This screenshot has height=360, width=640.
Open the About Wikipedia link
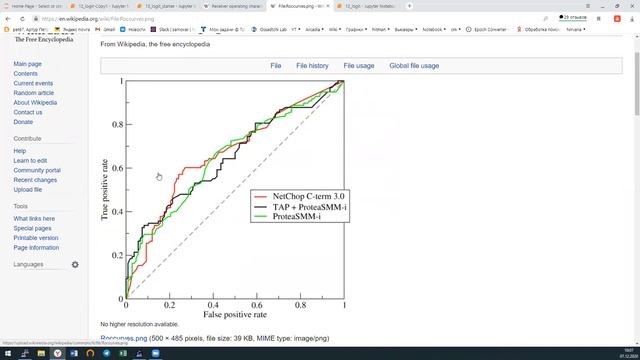coord(35,102)
